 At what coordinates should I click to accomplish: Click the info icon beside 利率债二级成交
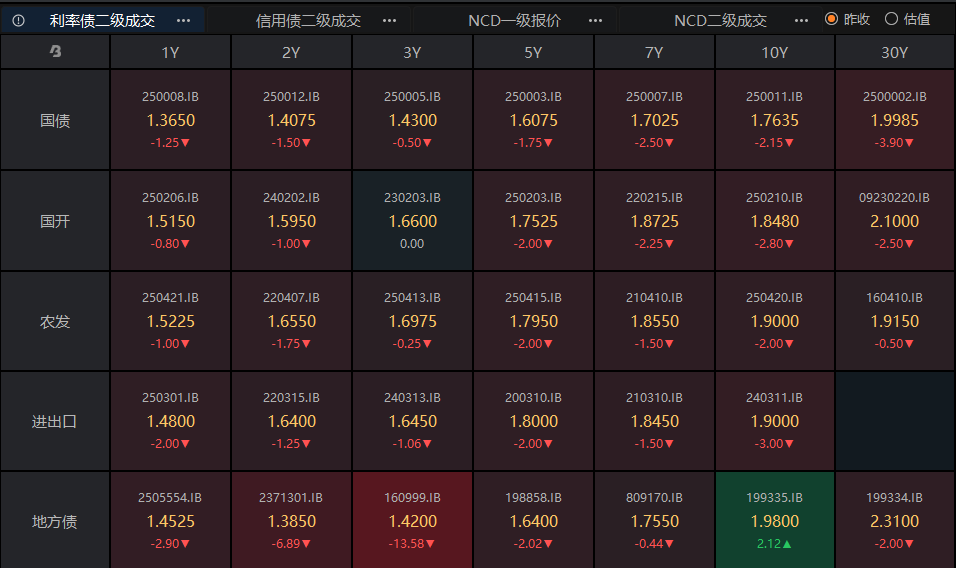pyautogui.click(x=18, y=20)
